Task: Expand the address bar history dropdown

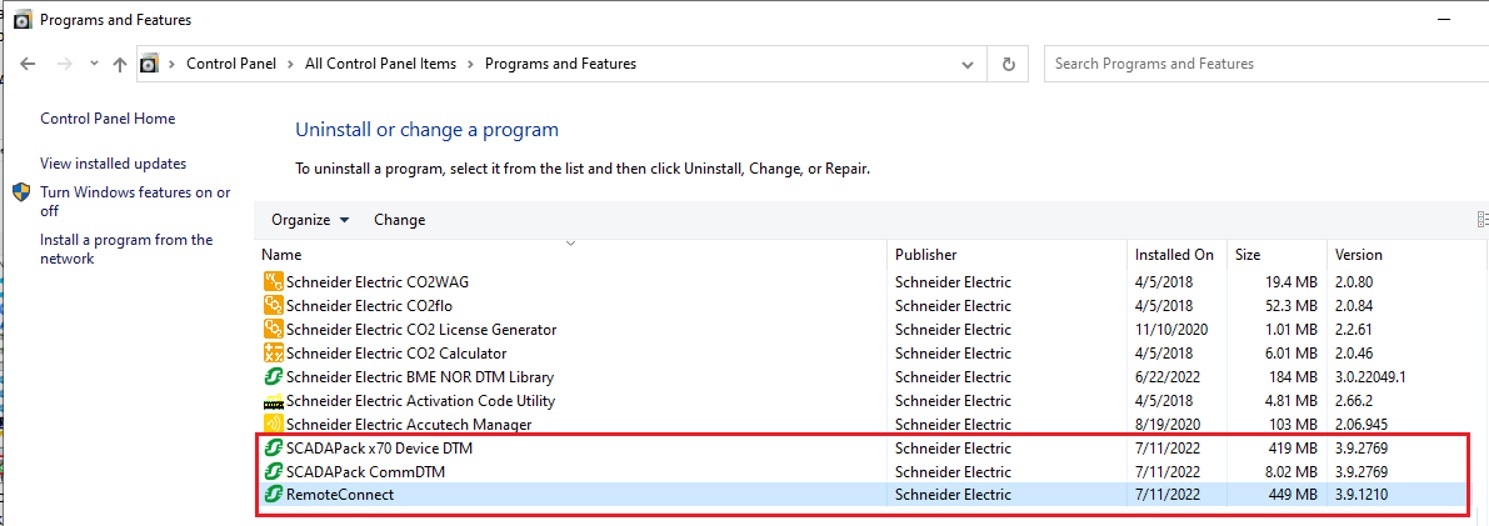Action: pos(967,64)
